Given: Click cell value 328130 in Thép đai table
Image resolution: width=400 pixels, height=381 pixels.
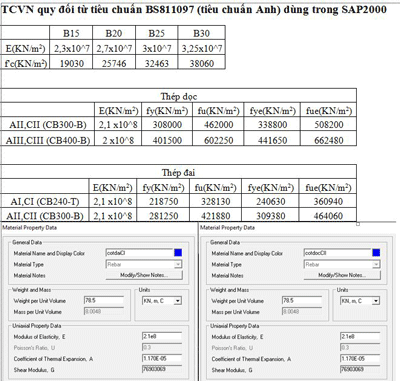Looking at the screenshot, I should pos(215,201).
